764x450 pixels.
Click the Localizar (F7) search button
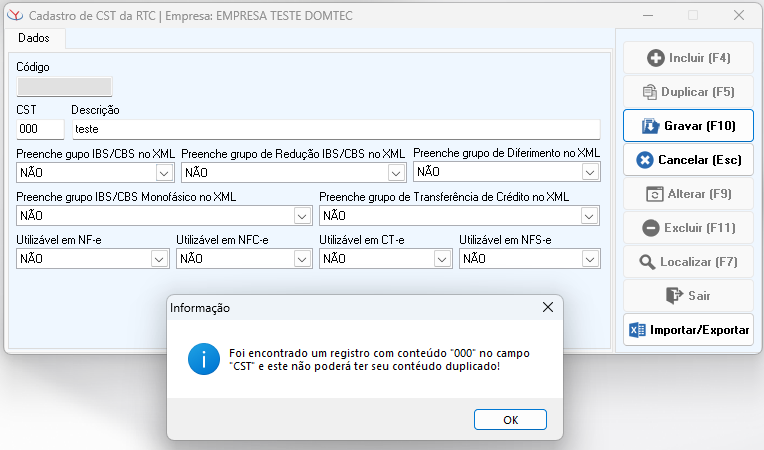coord(687,262)
